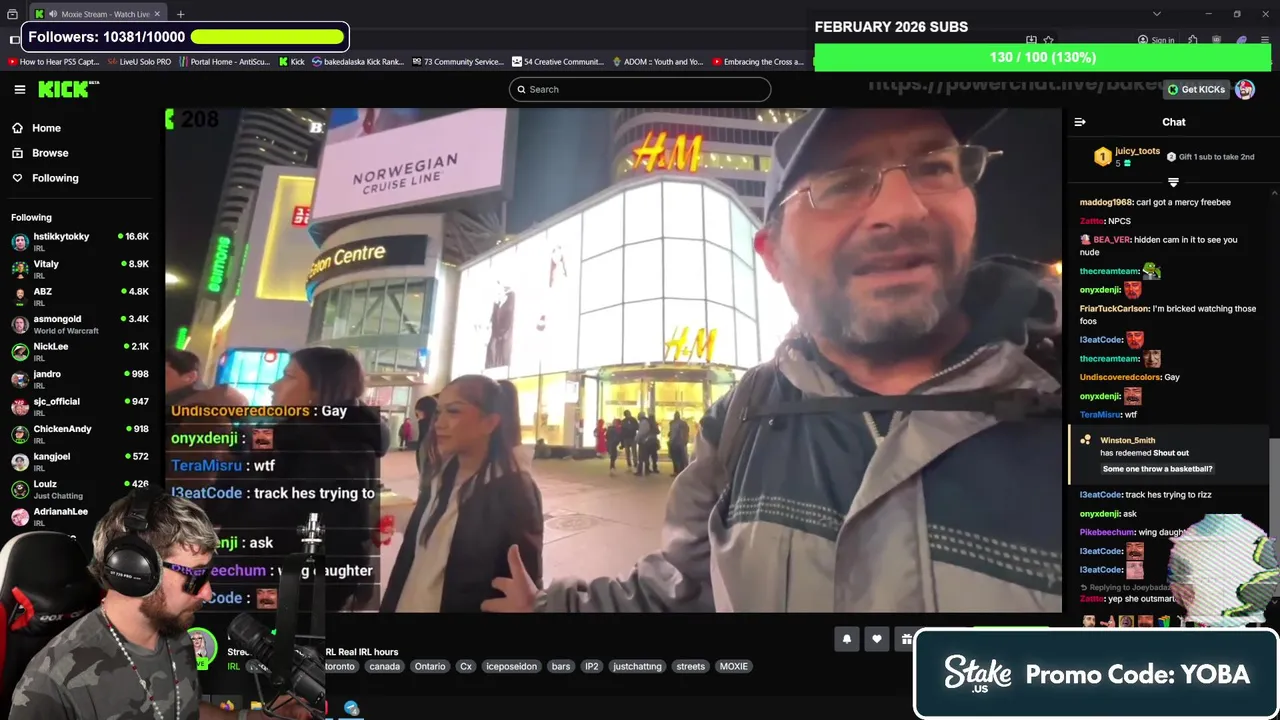Open a new browser tab

coord(180,14)
